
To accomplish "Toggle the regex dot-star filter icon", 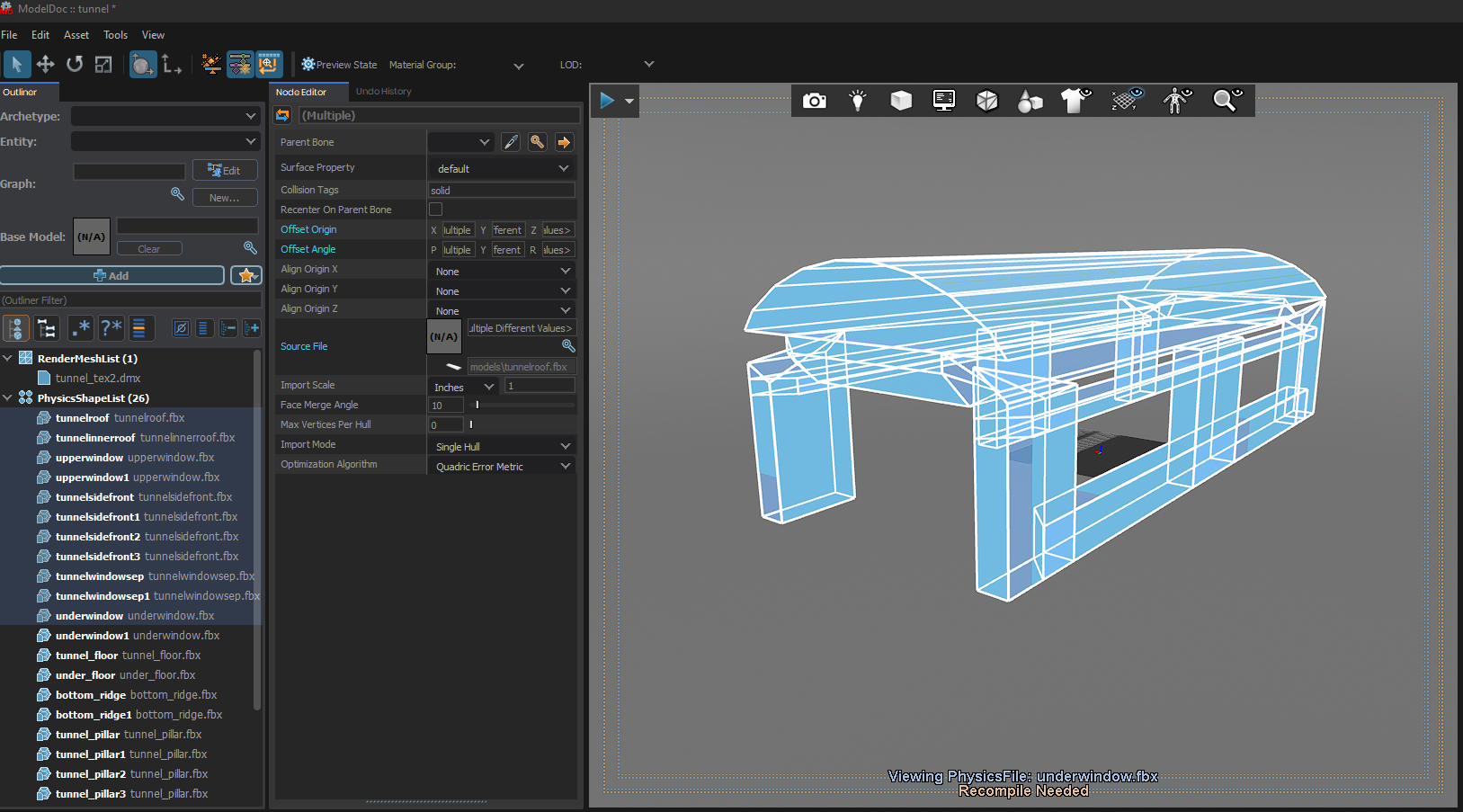I will pyautogui.click(x=80, y=328).
